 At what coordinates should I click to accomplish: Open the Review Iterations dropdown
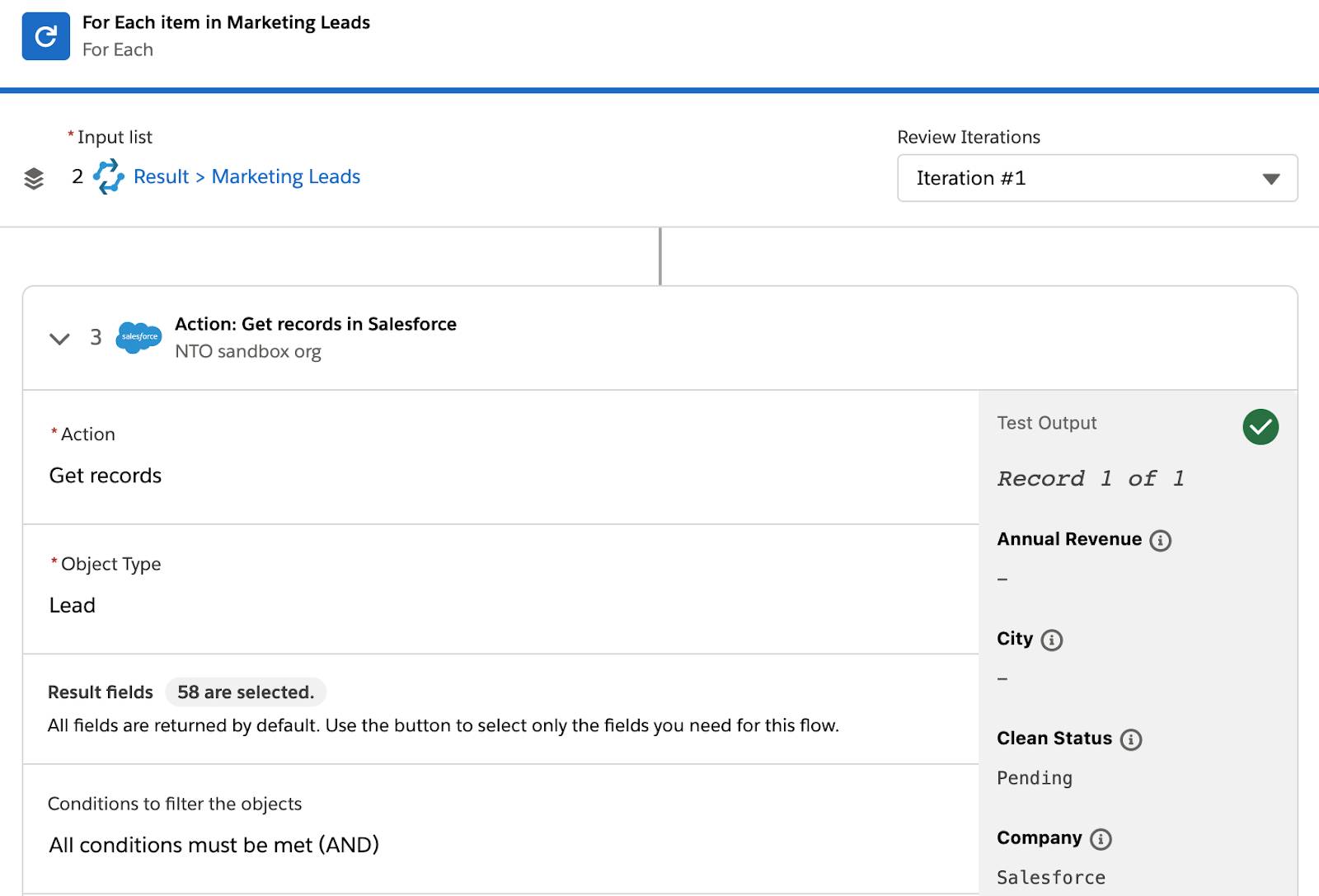click(x=1097, y=178)
